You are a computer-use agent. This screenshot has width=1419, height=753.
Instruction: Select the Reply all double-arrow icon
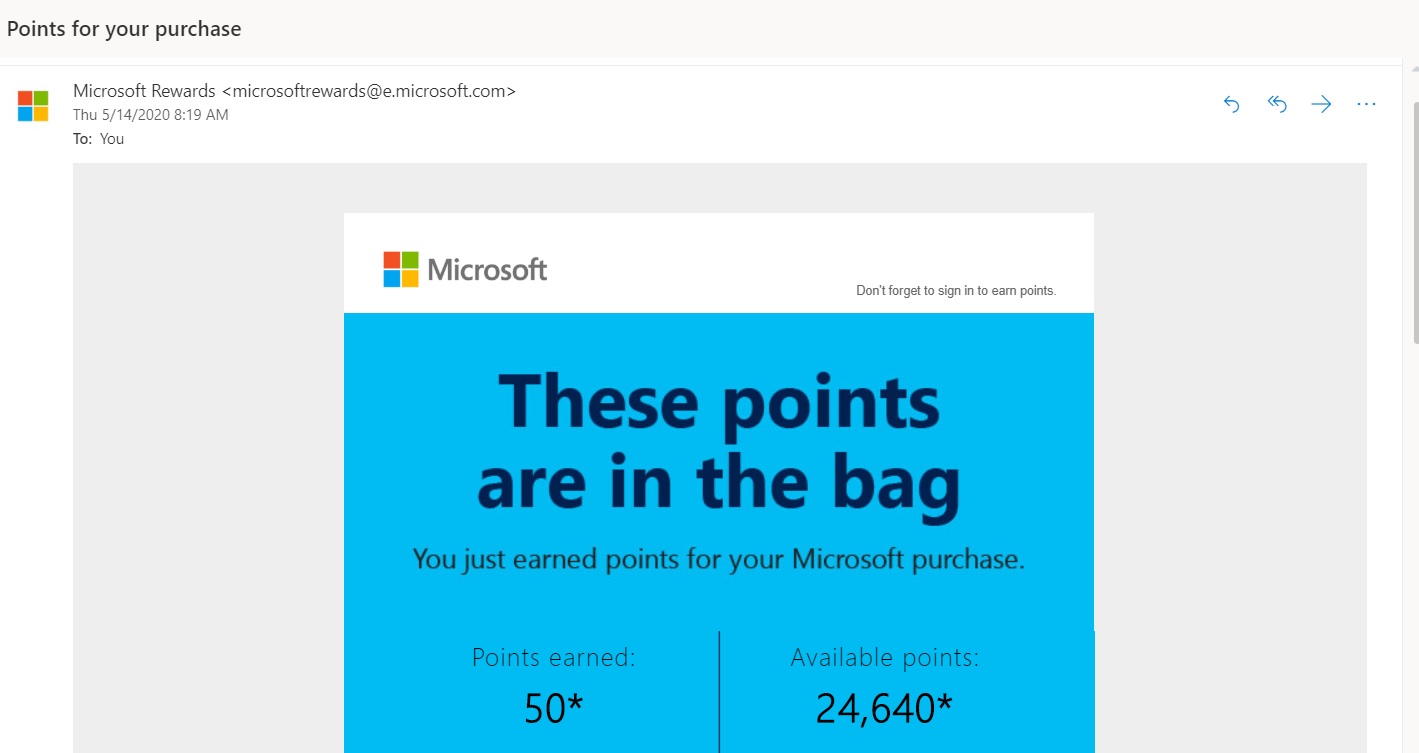1277,104
